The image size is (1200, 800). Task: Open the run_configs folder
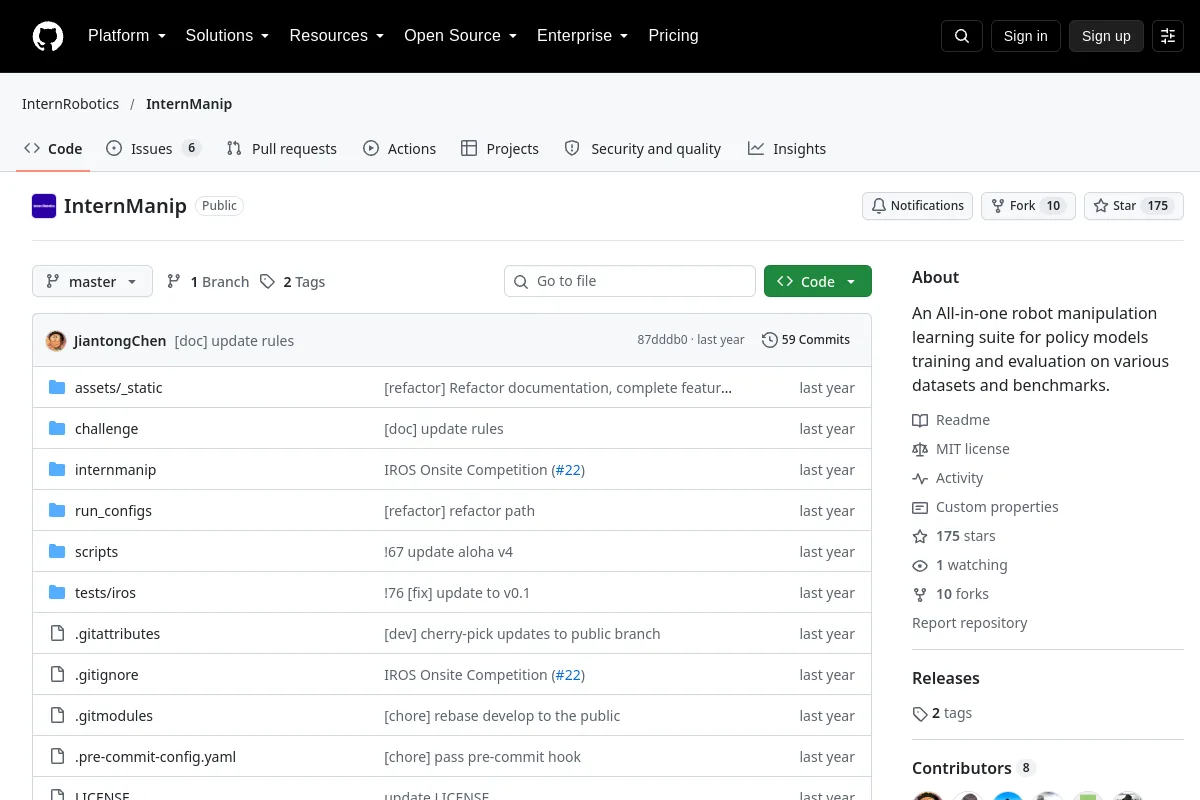[113, 511]
